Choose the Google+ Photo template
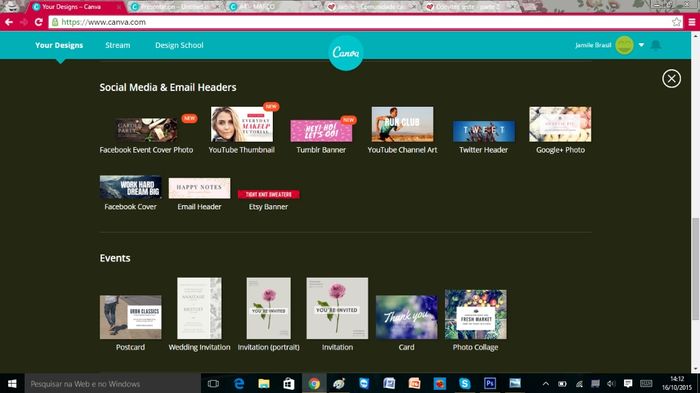This screenshot has height=393, width=700. click(x=560, y=124)
